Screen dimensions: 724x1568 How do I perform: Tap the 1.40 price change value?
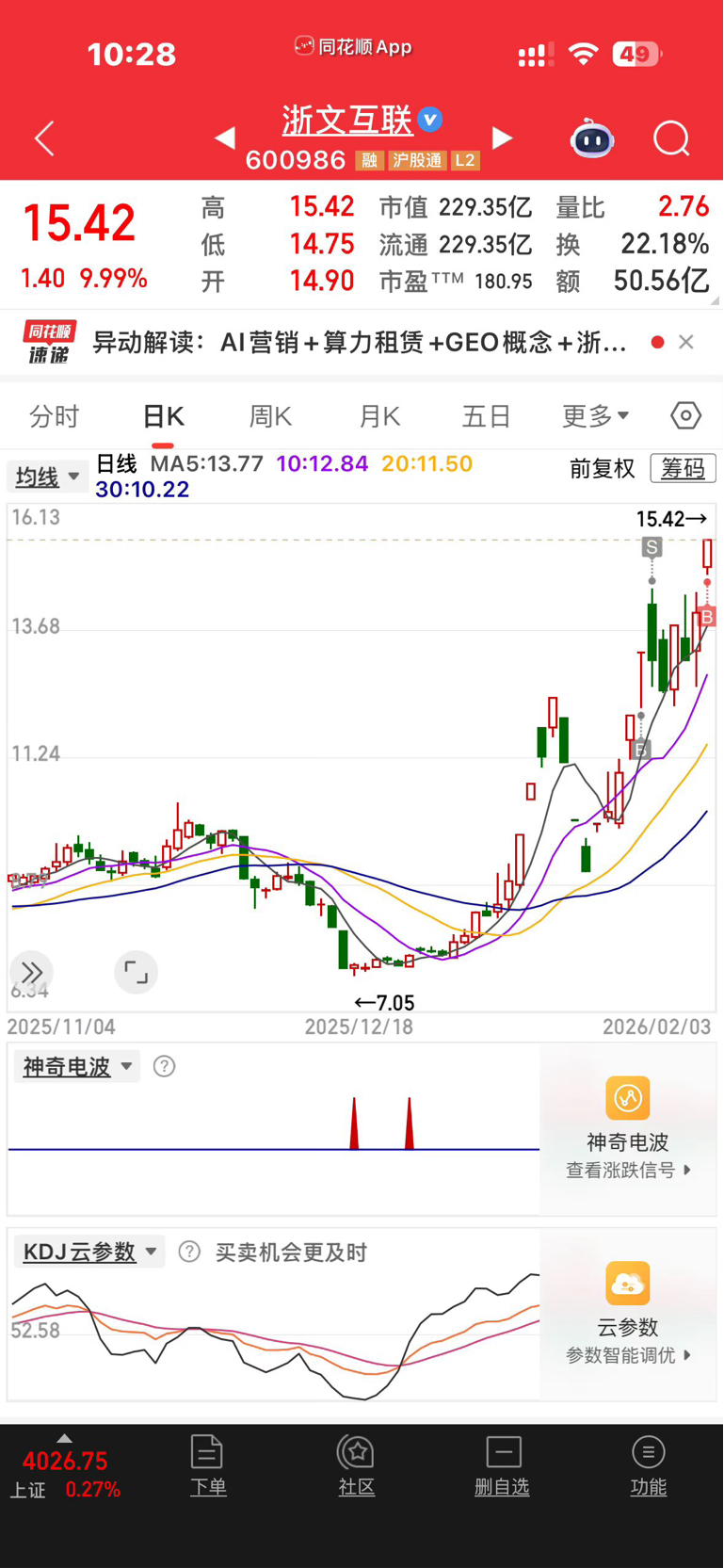42,279
